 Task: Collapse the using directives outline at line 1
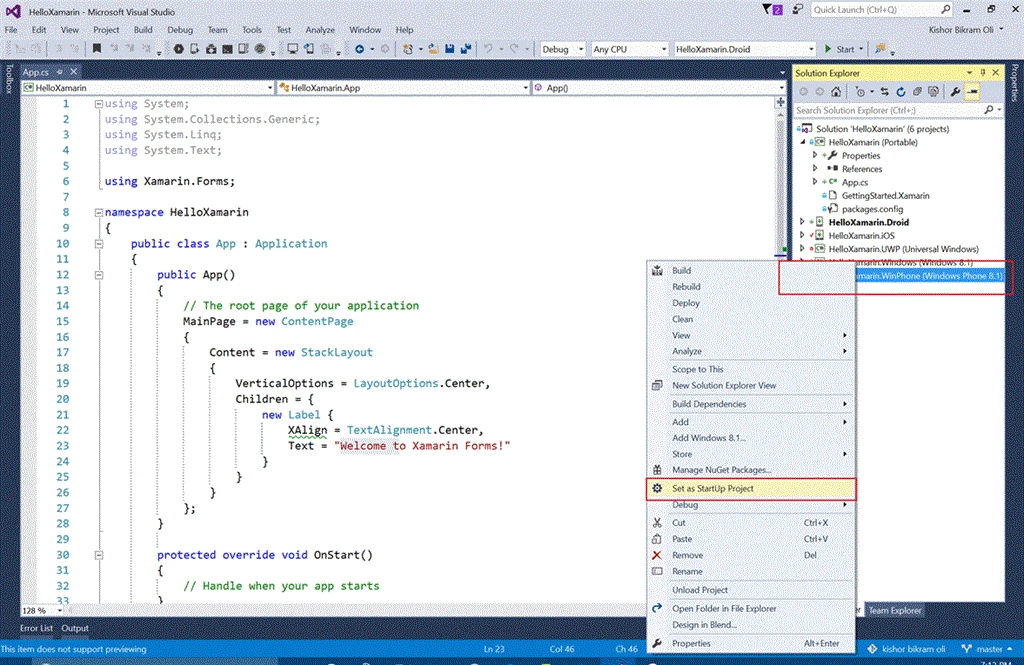click(99, 104)
